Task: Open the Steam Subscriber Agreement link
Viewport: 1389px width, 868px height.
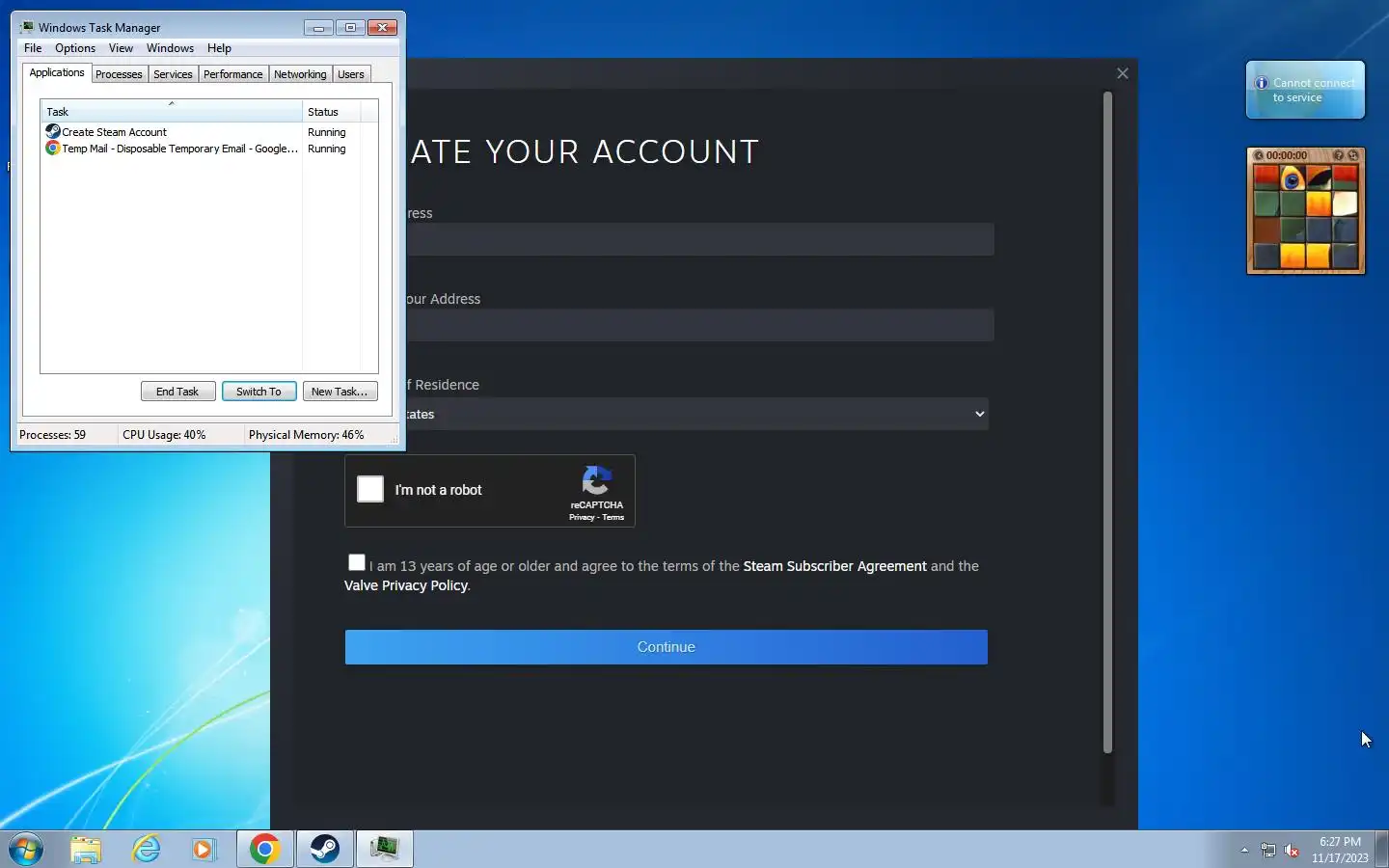Action: pyautogui.click(x=834, y=566)
